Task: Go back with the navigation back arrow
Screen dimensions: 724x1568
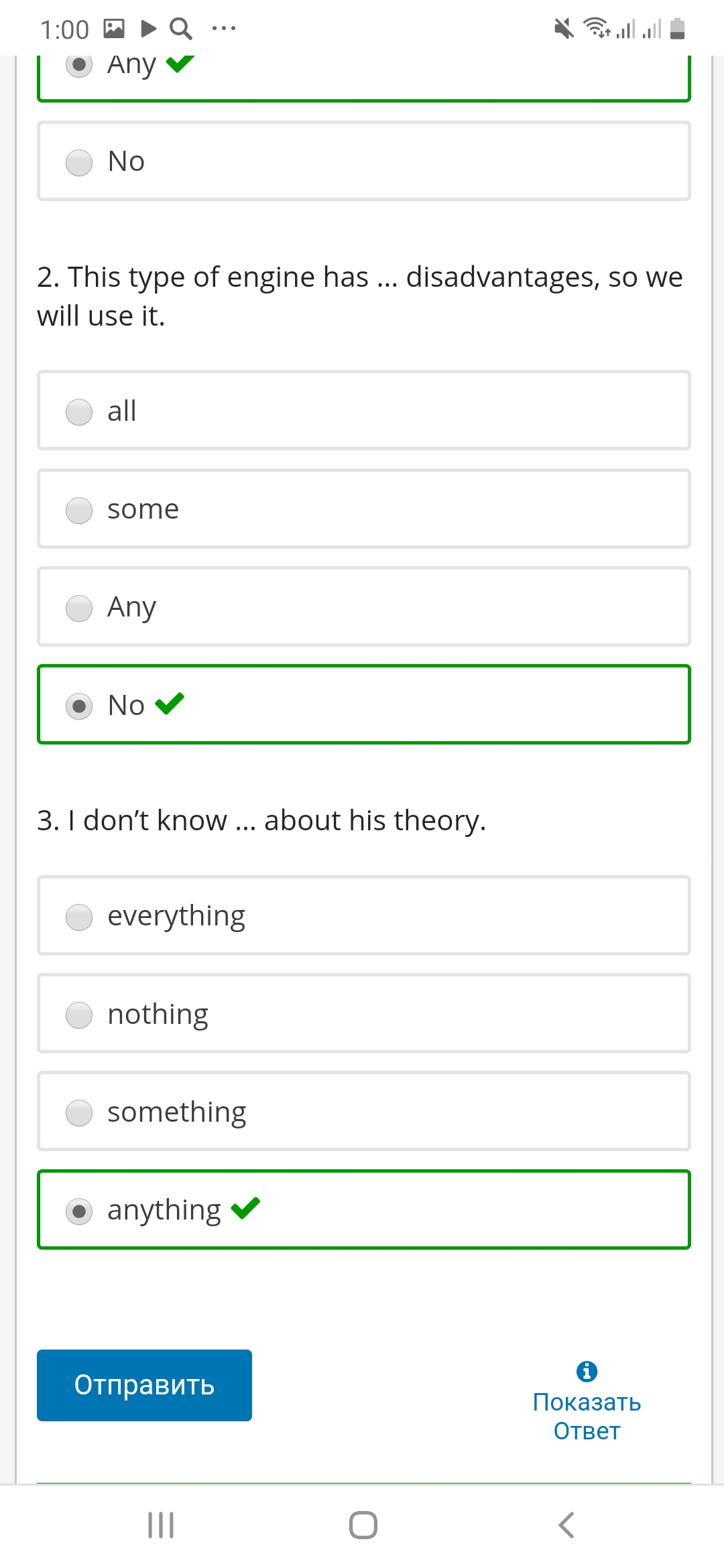Action: (x=566, y=1525)
